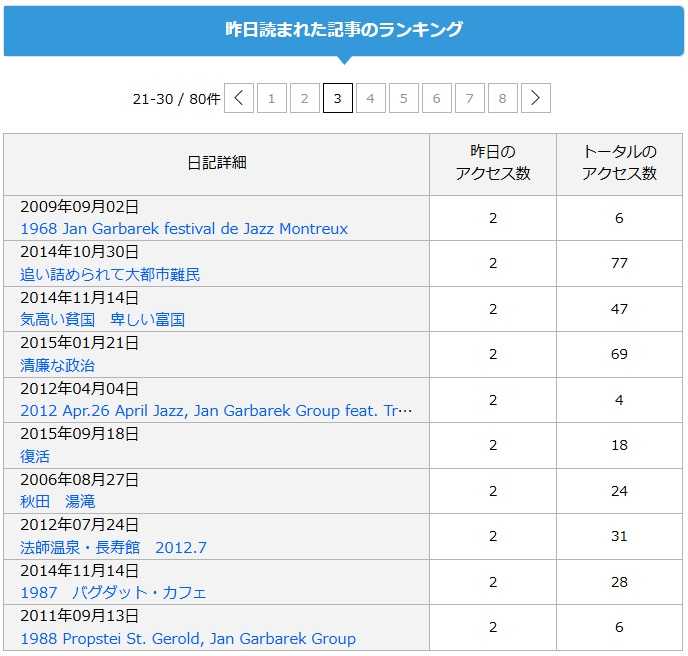The width and height of the screenshot is (688, 656).
Task: View the 復活 diary entry
Action: coord(35,457)
